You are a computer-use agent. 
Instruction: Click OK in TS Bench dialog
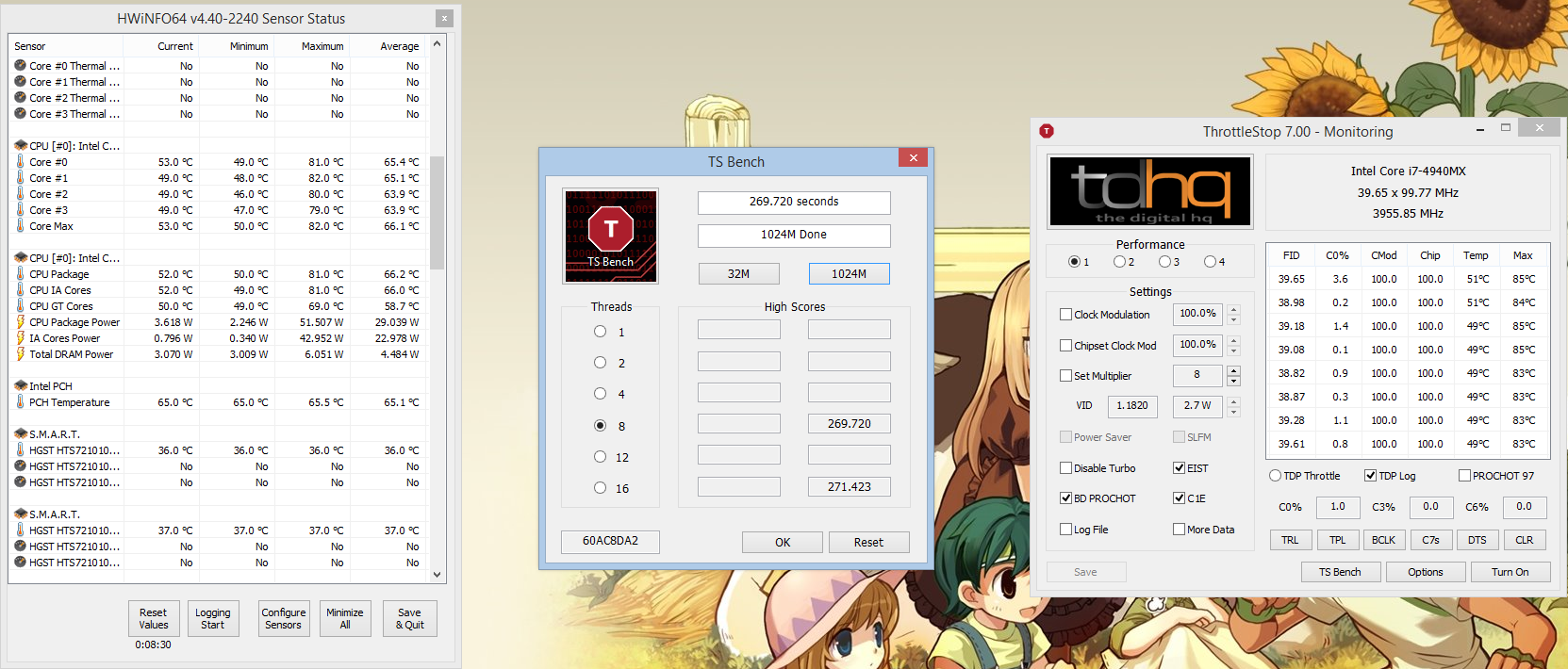click(x=783, y=542)
